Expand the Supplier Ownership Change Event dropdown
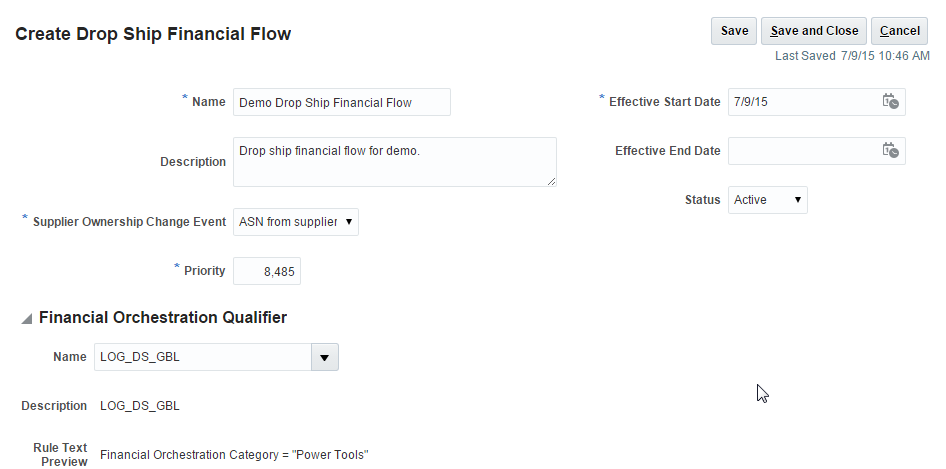This screenshot has width=946, height=469. (295, 222)
